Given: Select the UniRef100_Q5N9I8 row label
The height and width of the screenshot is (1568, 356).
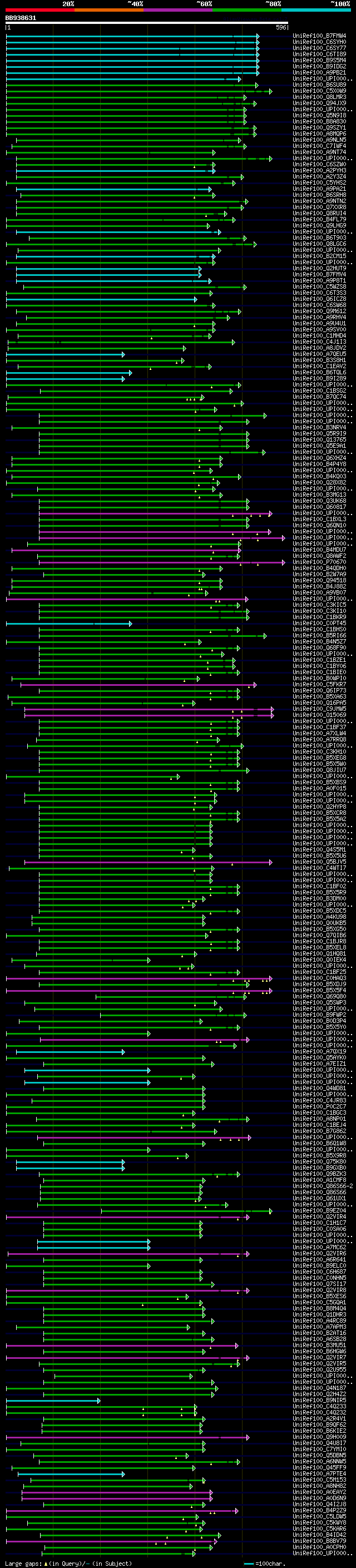Looking at the screenshot, I should [x=319, y=115].
